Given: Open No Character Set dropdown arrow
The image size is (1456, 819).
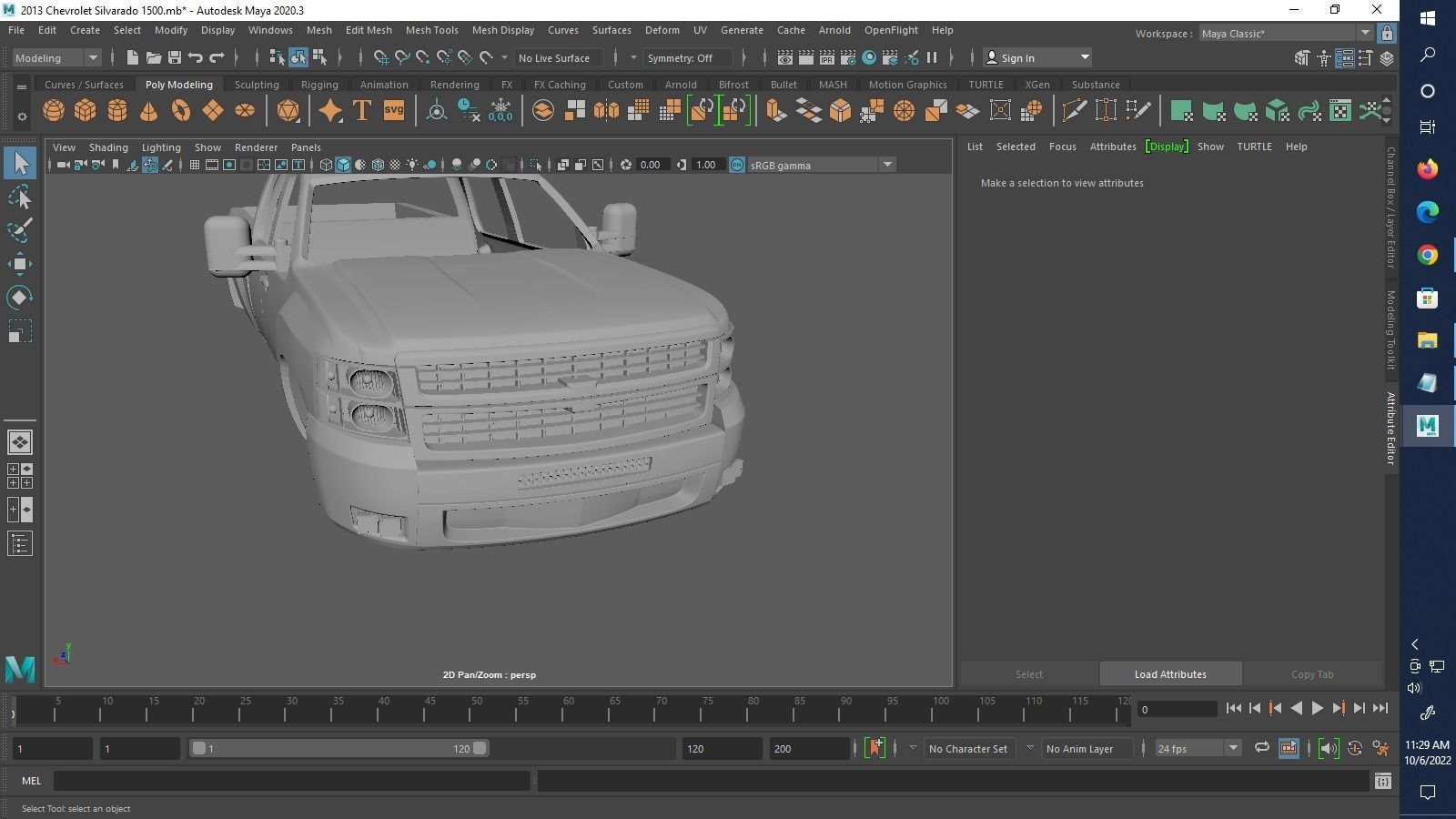Looking at the screenshot, I should tap(913, 748).
